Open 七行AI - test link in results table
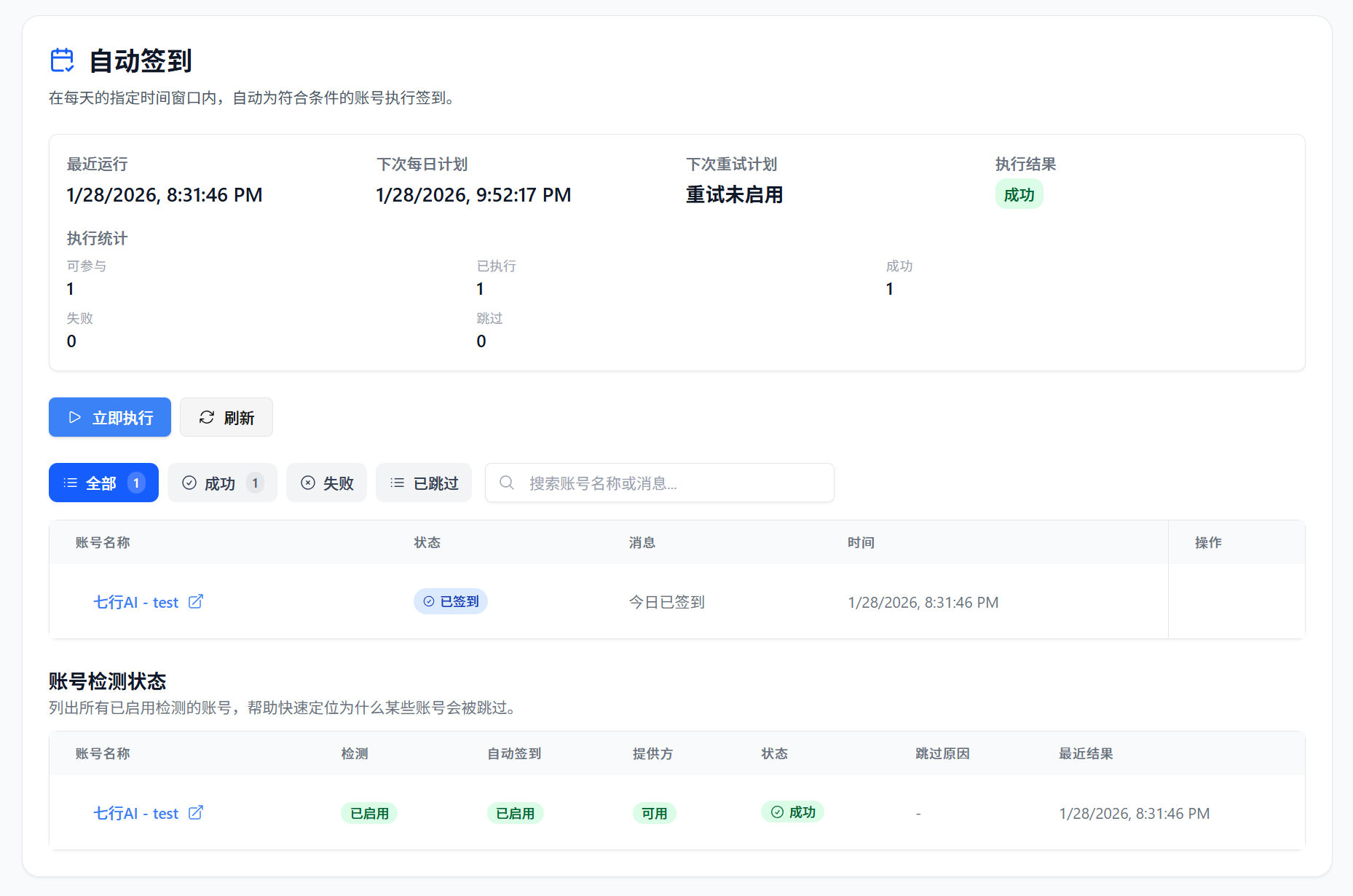The image size is (1353, 896). (x=136, y=603)
